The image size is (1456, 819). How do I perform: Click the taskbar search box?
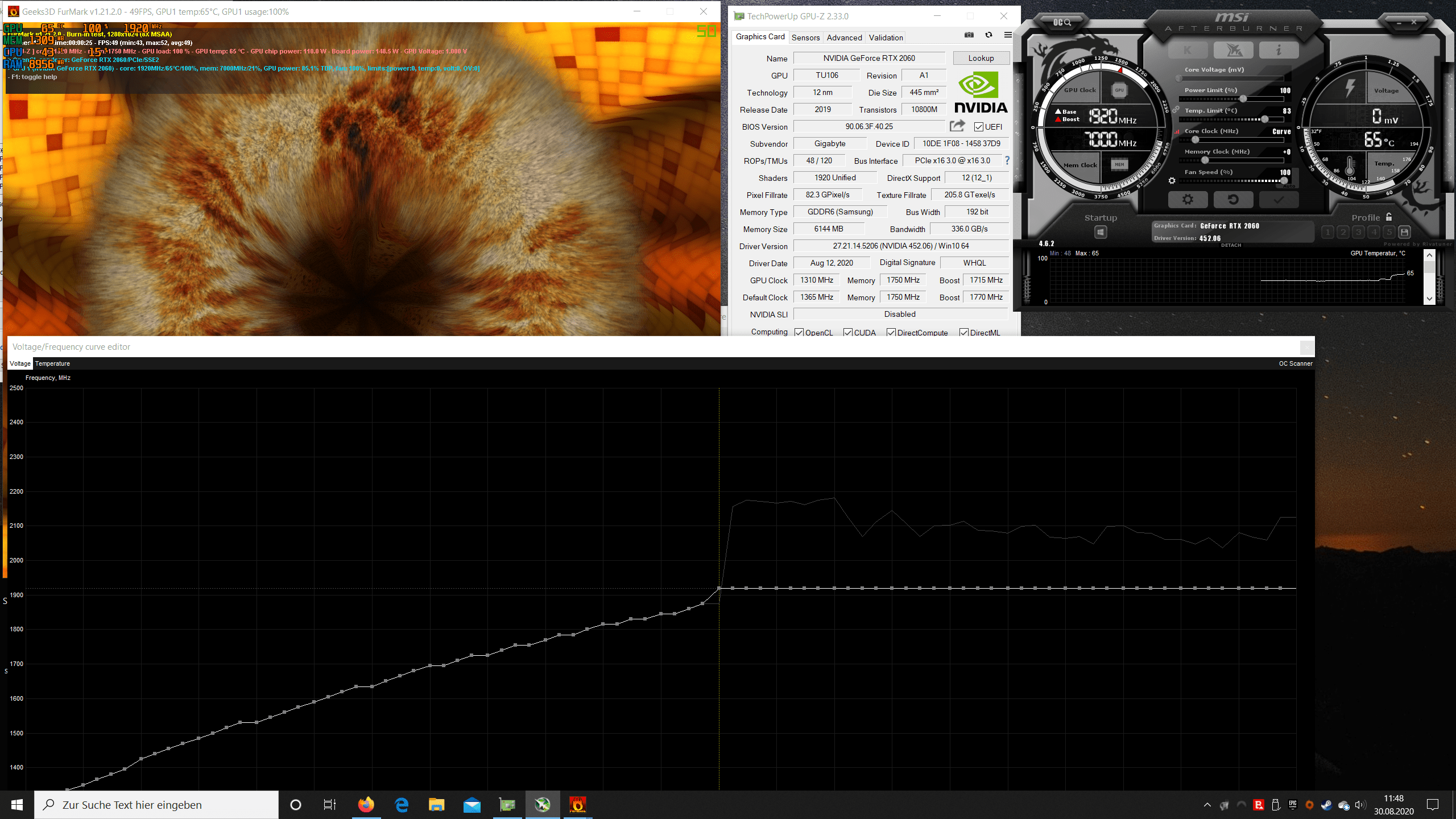[x=156, y=805]
